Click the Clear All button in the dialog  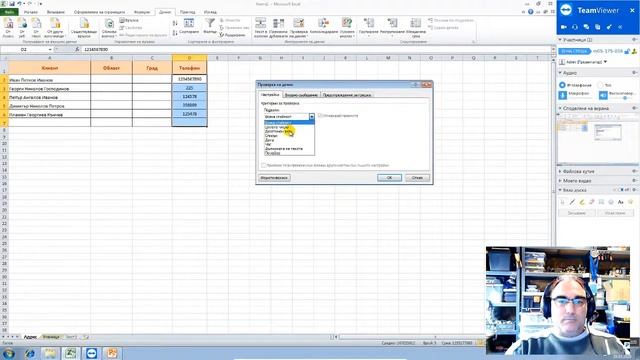[274, 178]
